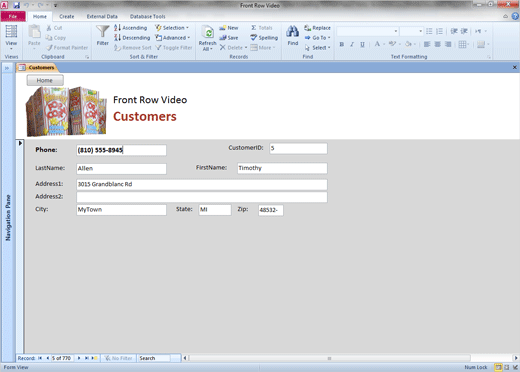Center align the text
Viewport: 520px width, 372px height.
[x=438, y=44]
